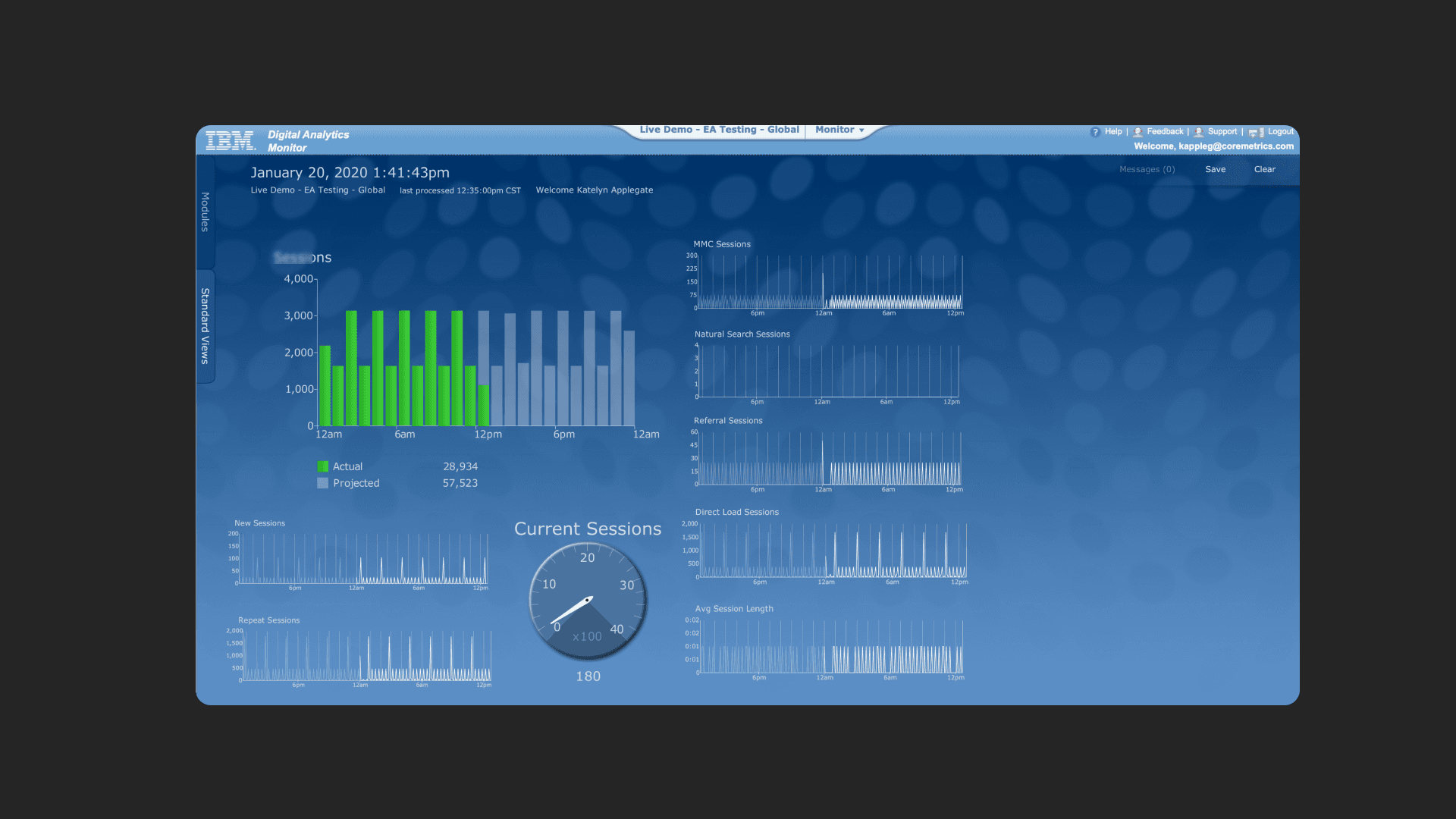The width and height of the screenshot is (1456, 819).
Task: Click the Natural Search Sessions chart title
Action: click(x=742, y=334)
